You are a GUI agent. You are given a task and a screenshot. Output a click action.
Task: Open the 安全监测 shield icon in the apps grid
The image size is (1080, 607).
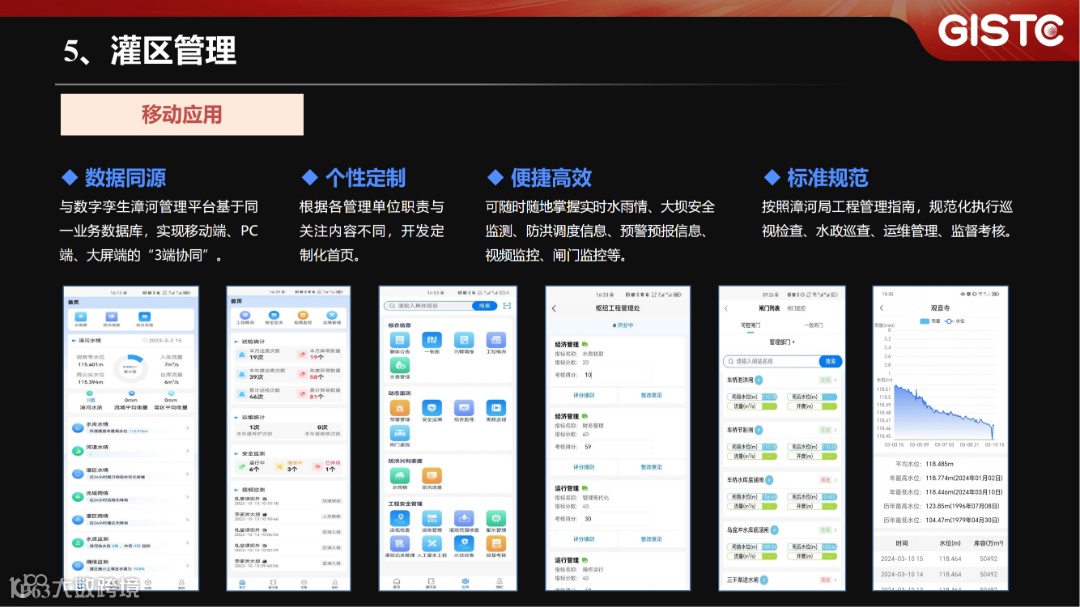(x=432, y=408)
